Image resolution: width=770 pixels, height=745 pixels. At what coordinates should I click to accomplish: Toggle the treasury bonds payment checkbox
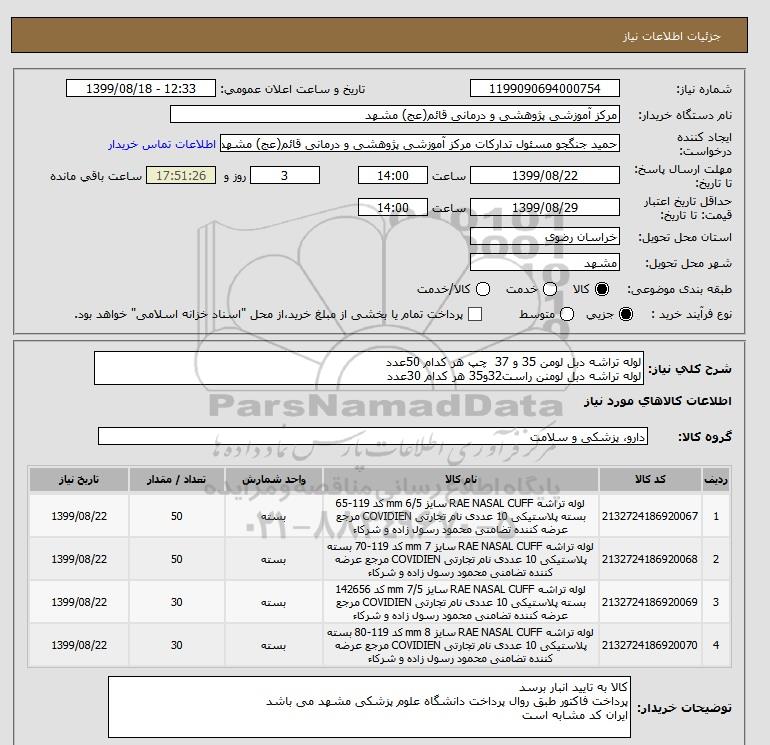pyautogui.click(x=475, y=314)
